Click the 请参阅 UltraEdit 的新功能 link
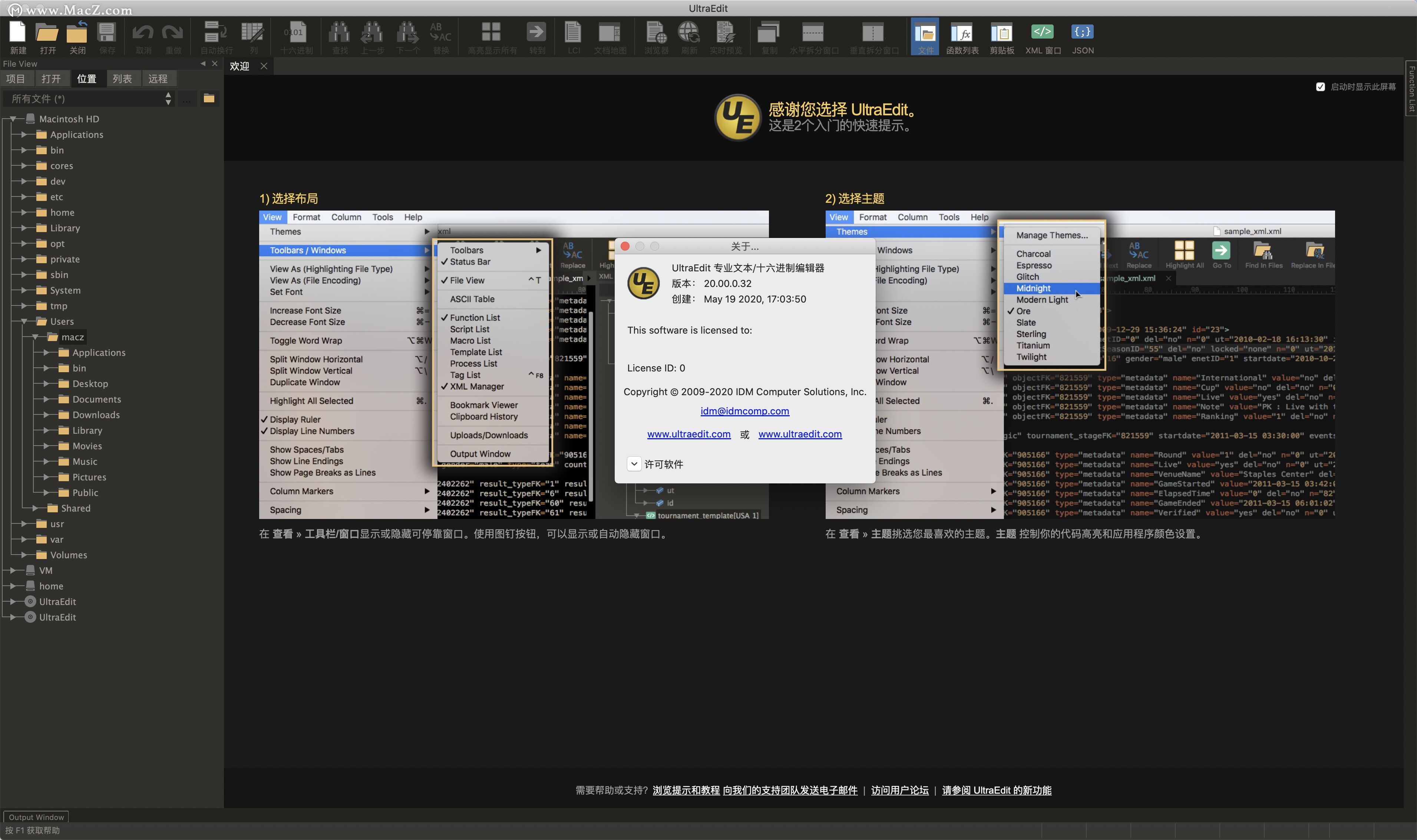 pos(996,790)
